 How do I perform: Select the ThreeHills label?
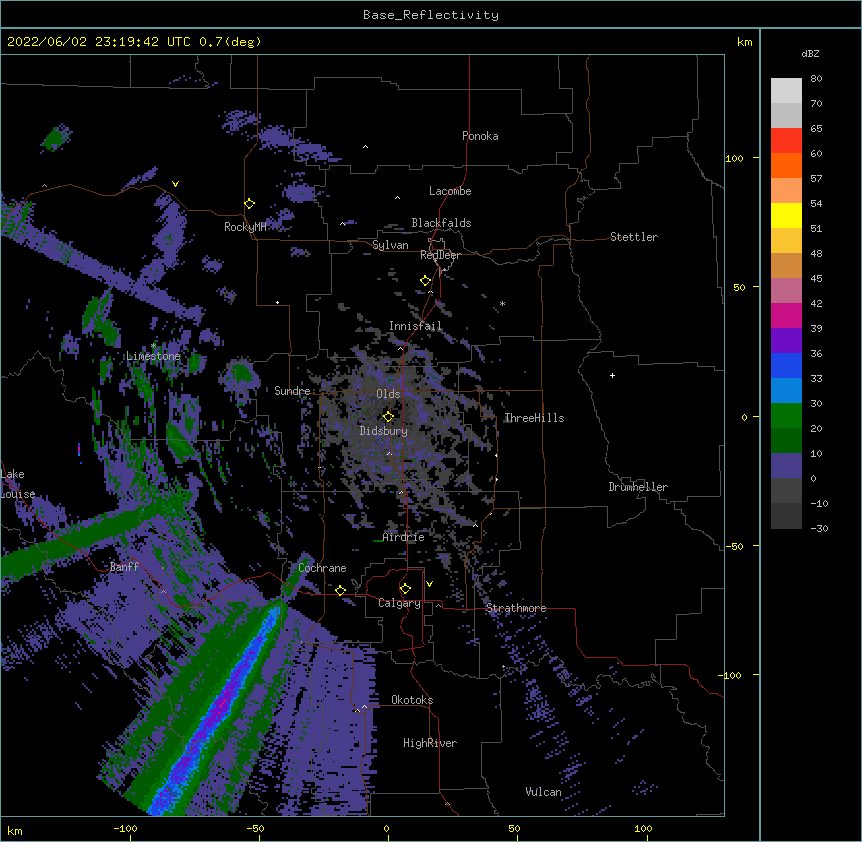(534, 418)
